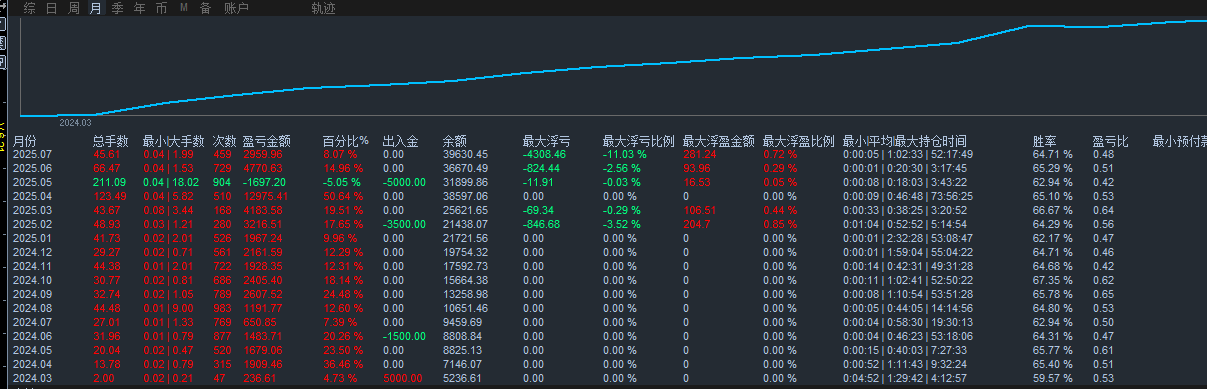The height and width of the screenshot is (389, 1207).
Task: Switch to the 季 quarterly tab
Action: tap(117, 8)
